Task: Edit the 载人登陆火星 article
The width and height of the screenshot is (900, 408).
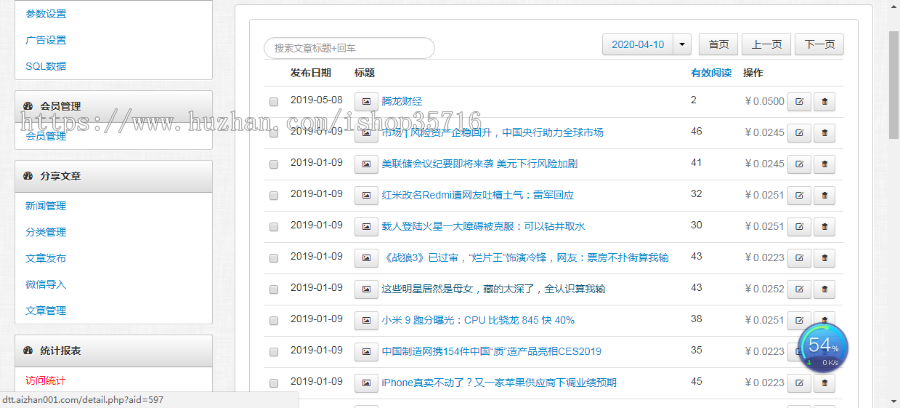Action: pyautogui.click(x=799, y=227)
